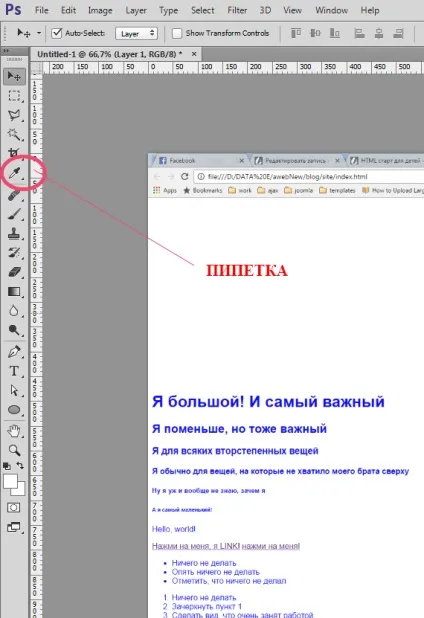The width and height of the screenshot is (424, 618).
Task: Open the Edit menu
Action: coord(68,10)
